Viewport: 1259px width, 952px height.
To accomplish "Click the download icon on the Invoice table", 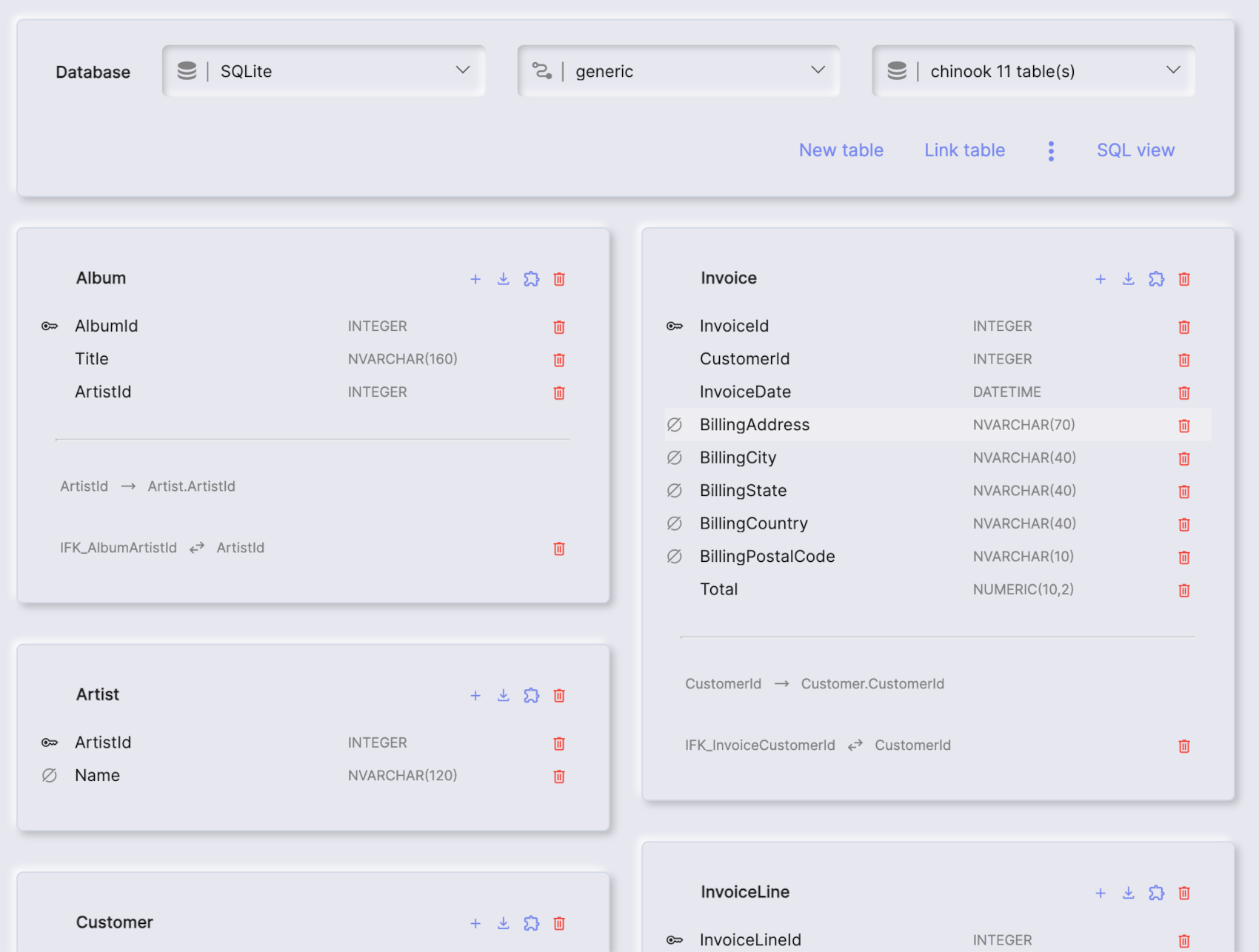I will coord(1129,279).
